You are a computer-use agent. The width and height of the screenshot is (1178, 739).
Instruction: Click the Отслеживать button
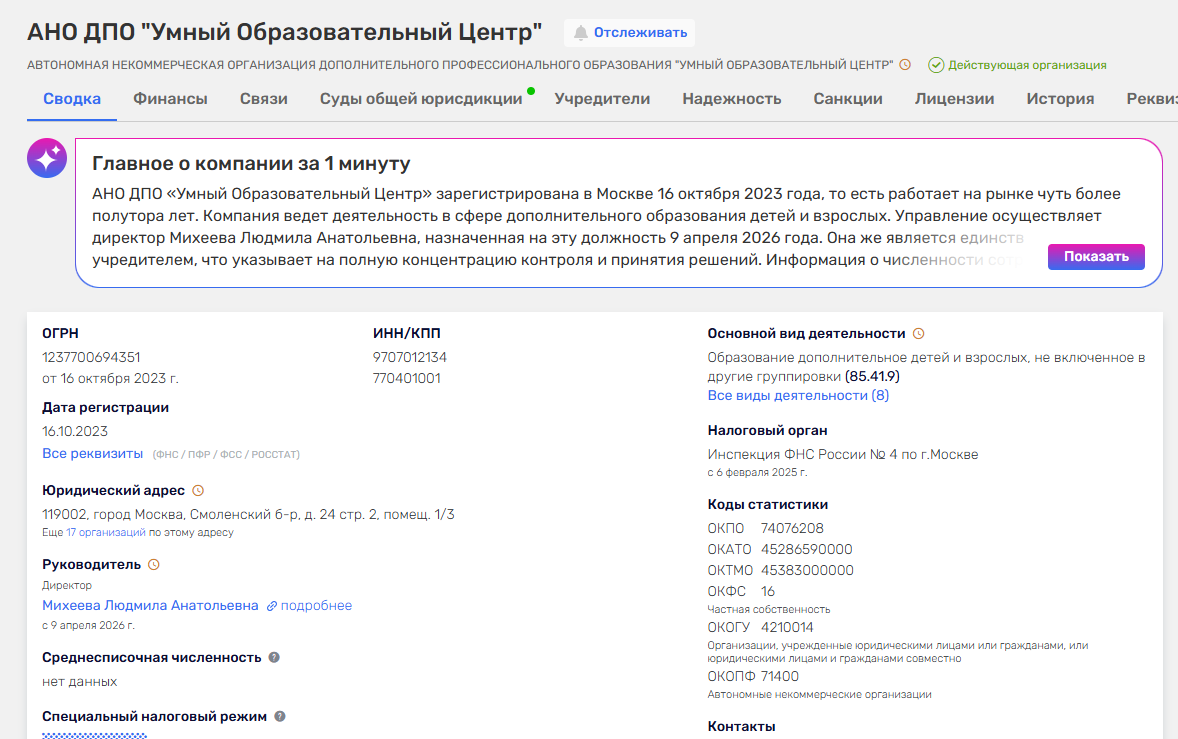630,33
